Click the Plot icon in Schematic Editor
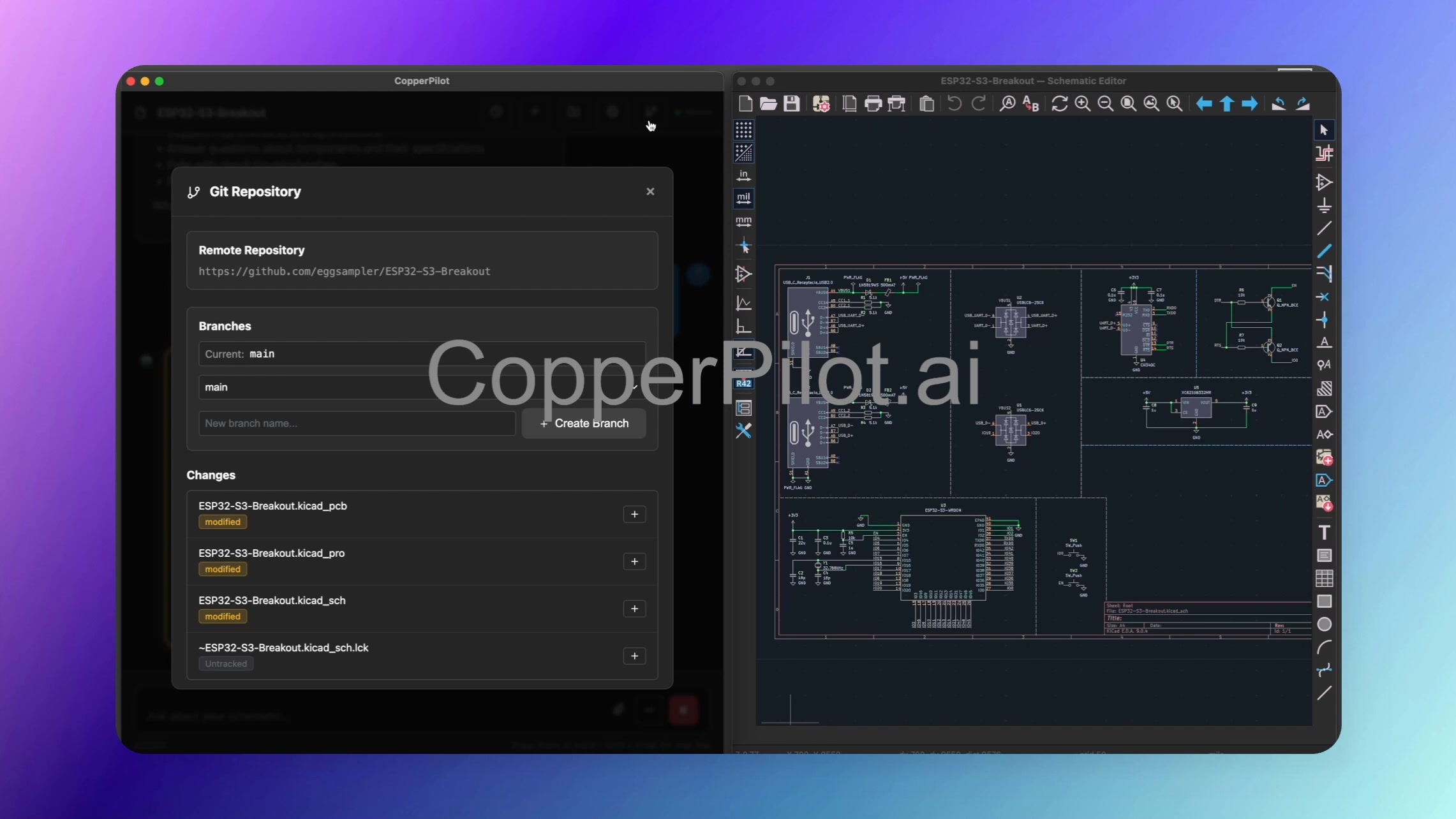 (896, 103)
